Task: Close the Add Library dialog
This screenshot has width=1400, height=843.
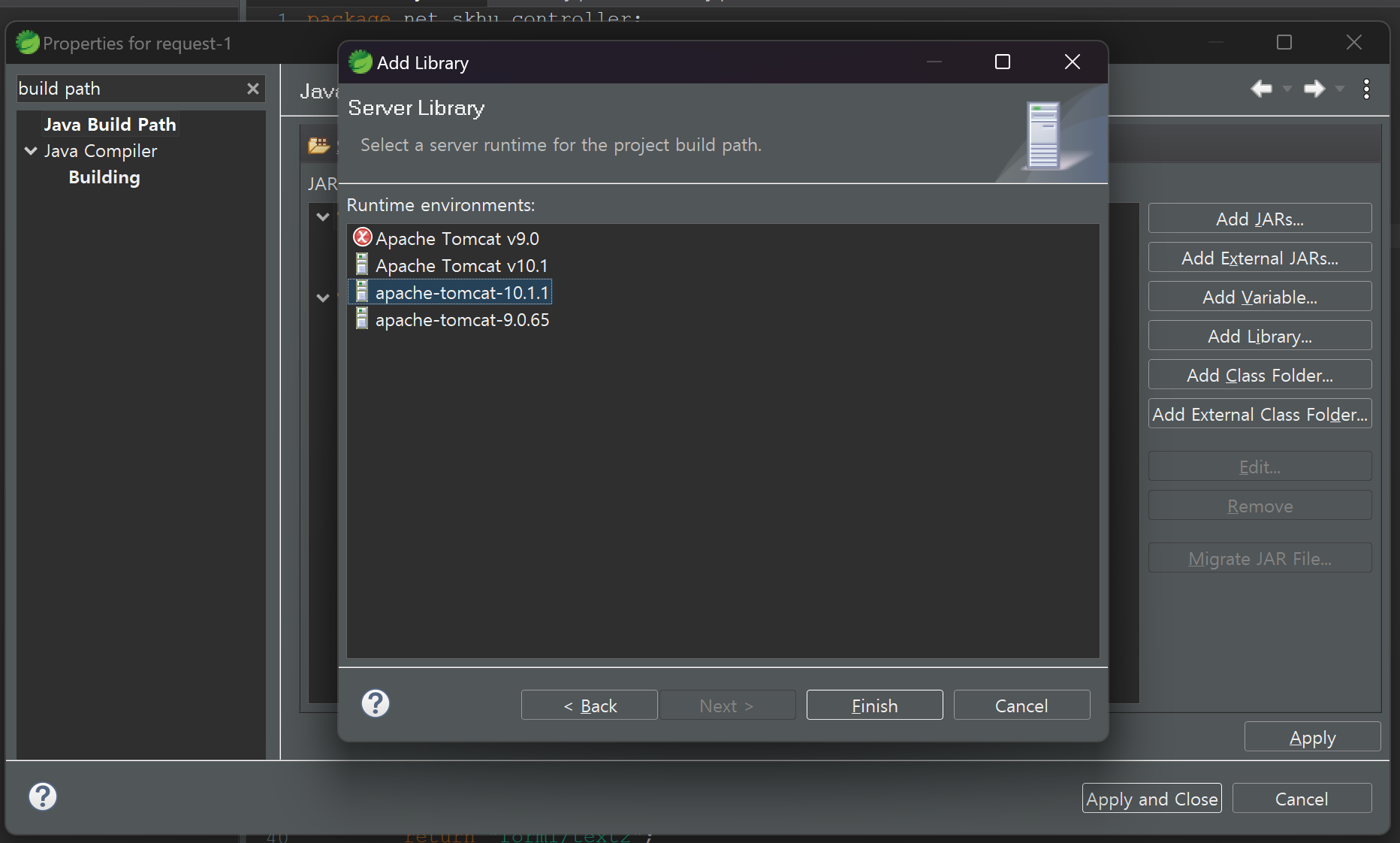Action: pos(1073,62)
